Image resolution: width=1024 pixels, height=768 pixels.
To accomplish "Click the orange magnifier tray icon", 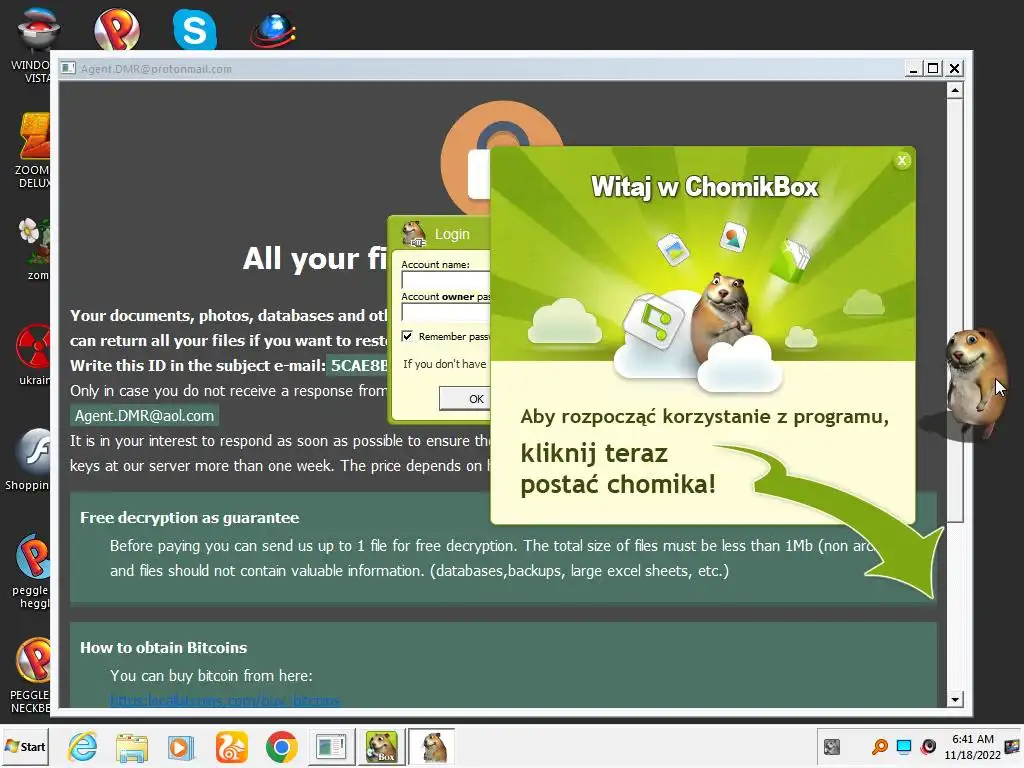I will (880, 746).
